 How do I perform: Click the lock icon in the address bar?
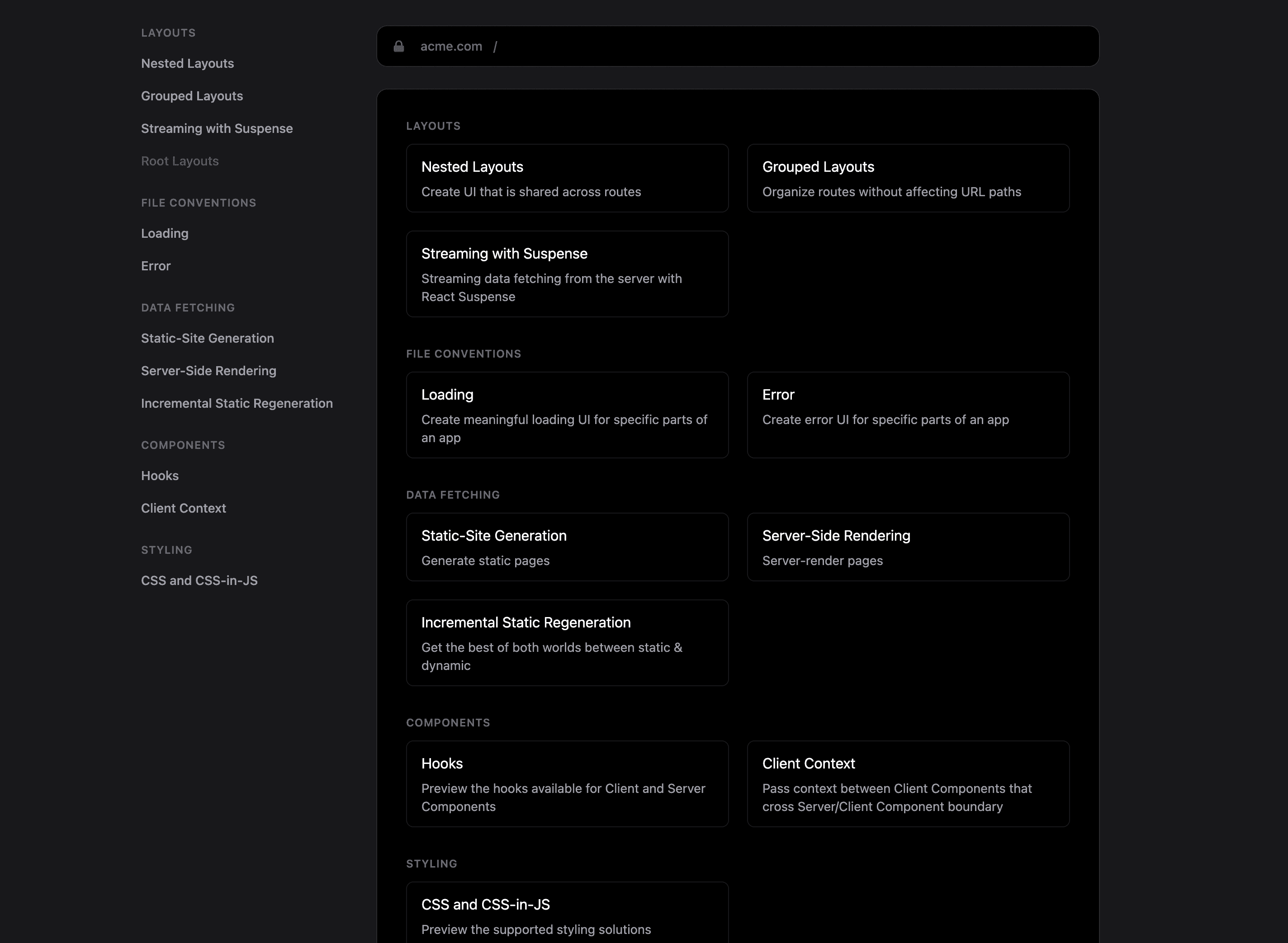398,46
